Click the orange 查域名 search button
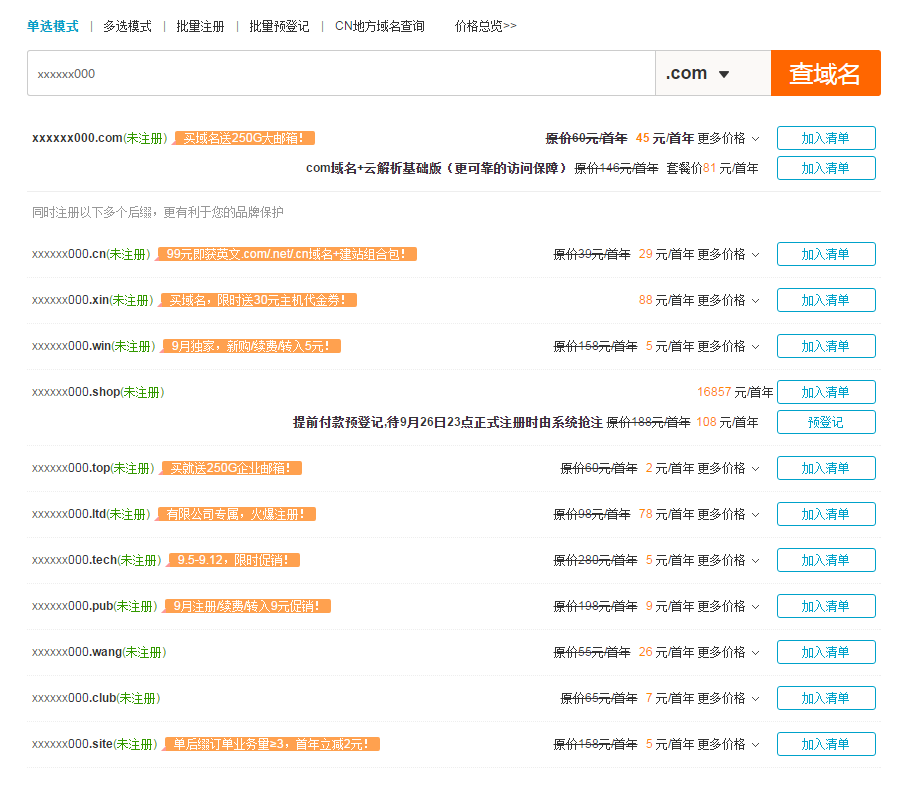904x785 pixels. pyautogui.click(x=825, y=74)
